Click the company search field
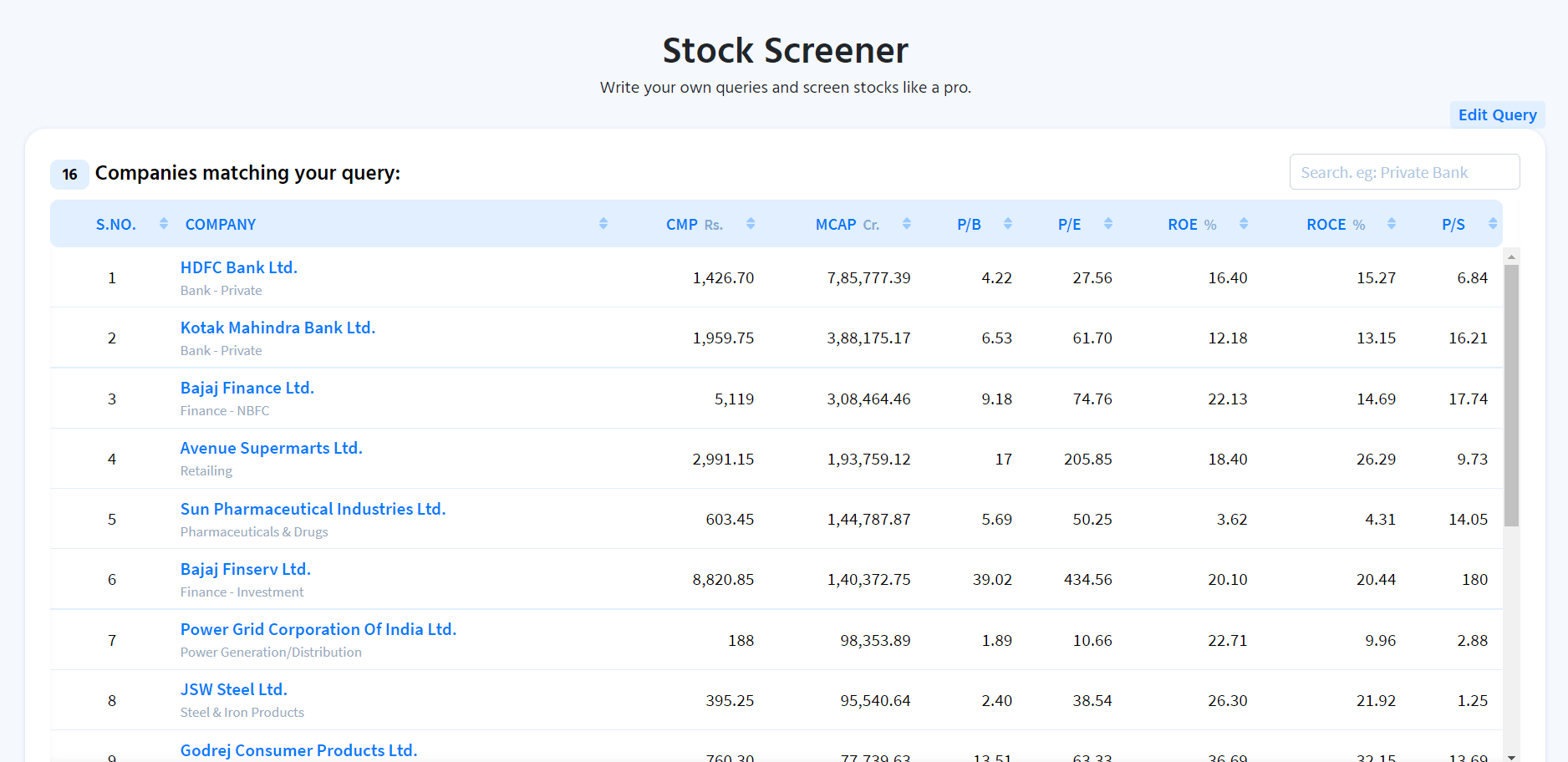Viewport: 1568px width, 762px height. [x=1405, y=171]
